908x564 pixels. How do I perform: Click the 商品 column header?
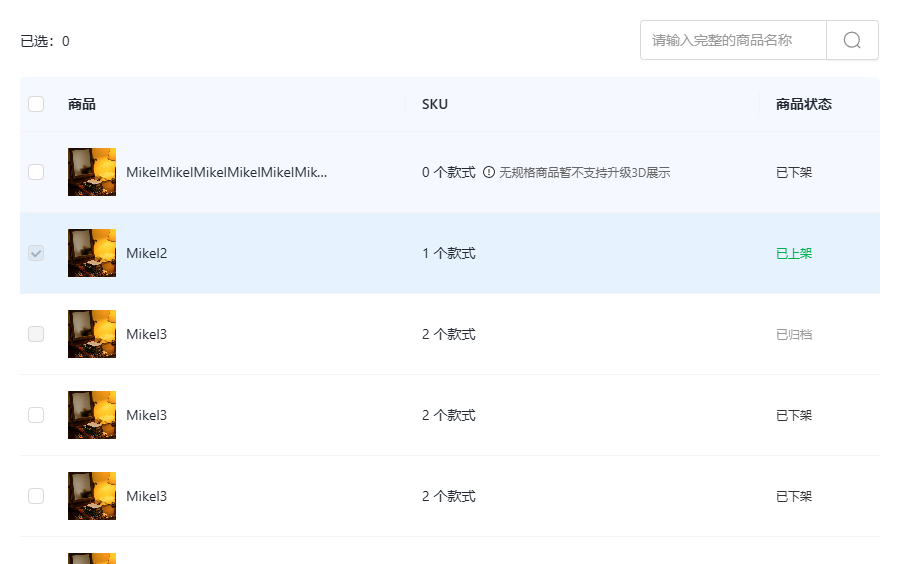82,104
